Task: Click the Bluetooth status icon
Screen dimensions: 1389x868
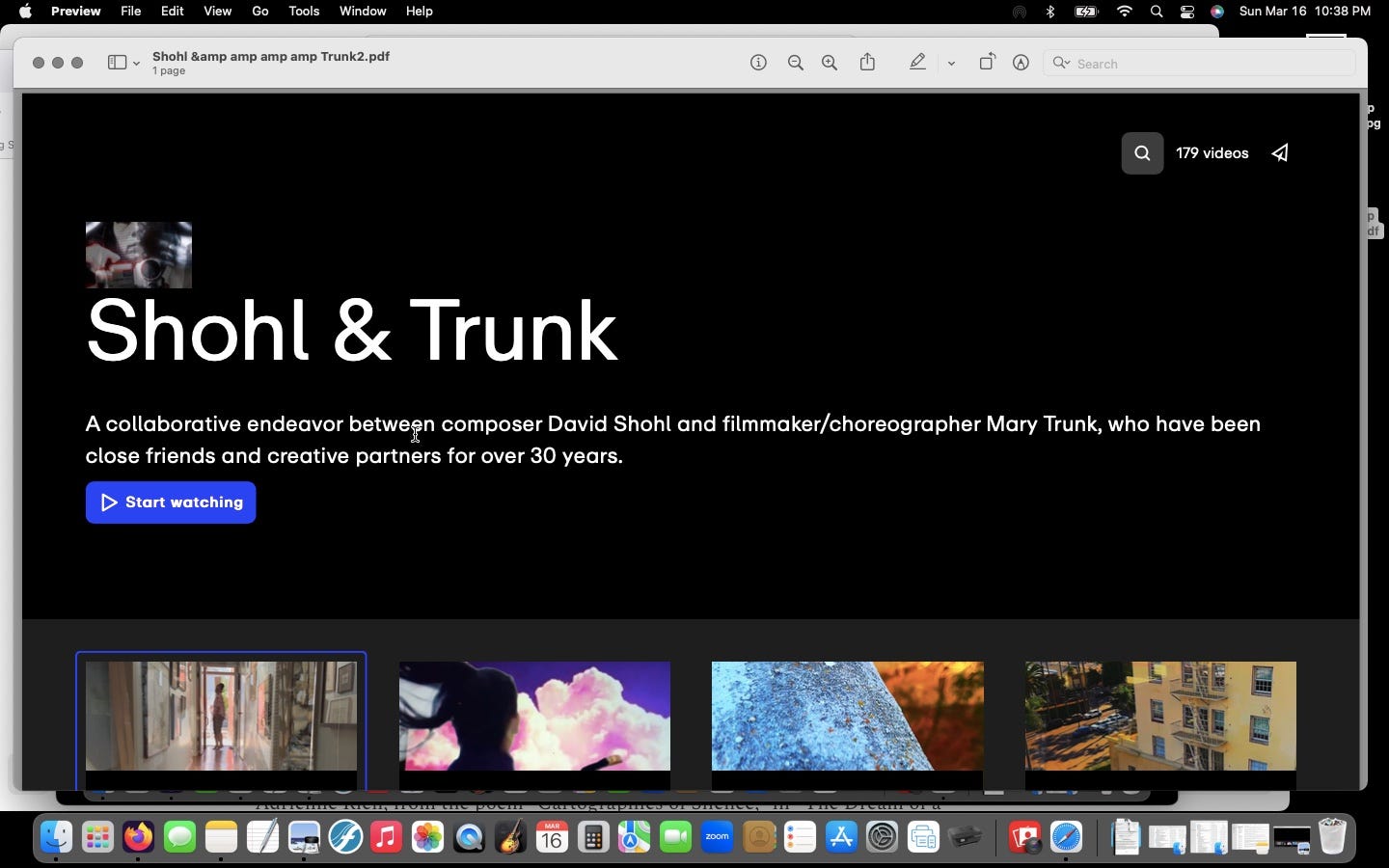Action: point(1050,12)
